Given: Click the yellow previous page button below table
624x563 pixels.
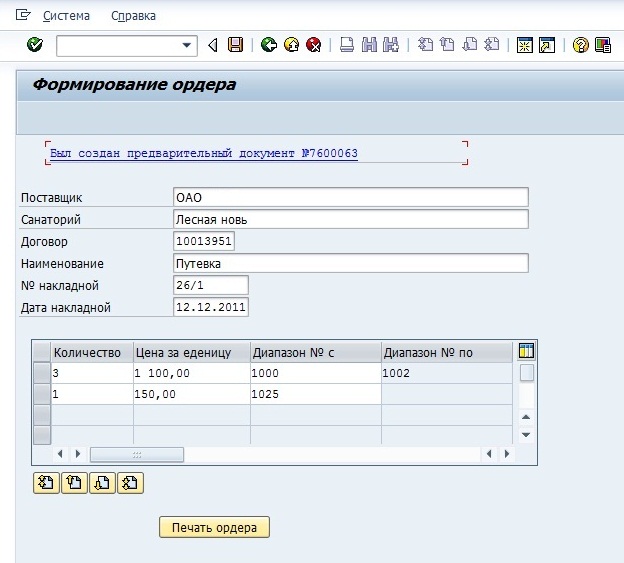Looking at the screenshot, I should pyautogui.click(x=74, y=483).
